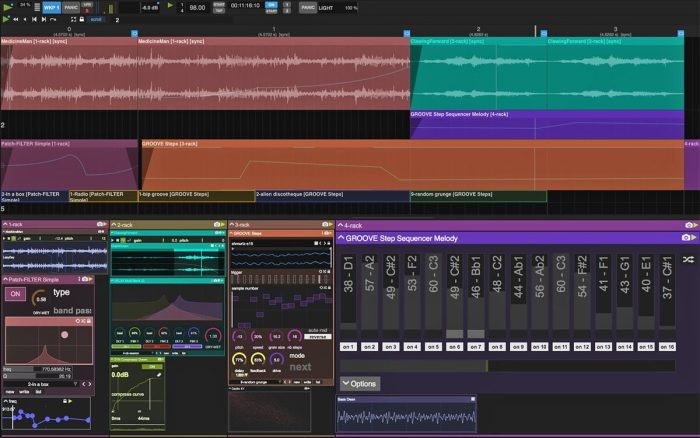
Task: Click the skip-to-start transport button
Action: [x=34, y=20]
